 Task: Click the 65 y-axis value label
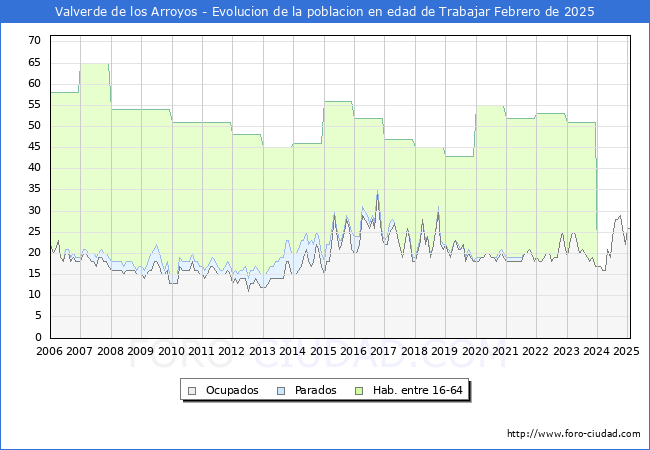pyautogui.click(x=34, y=63)
